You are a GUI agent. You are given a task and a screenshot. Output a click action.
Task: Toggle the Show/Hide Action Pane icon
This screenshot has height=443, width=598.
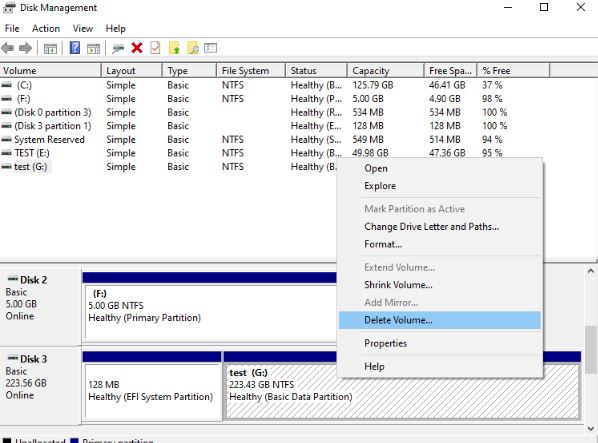coord(93,48)
